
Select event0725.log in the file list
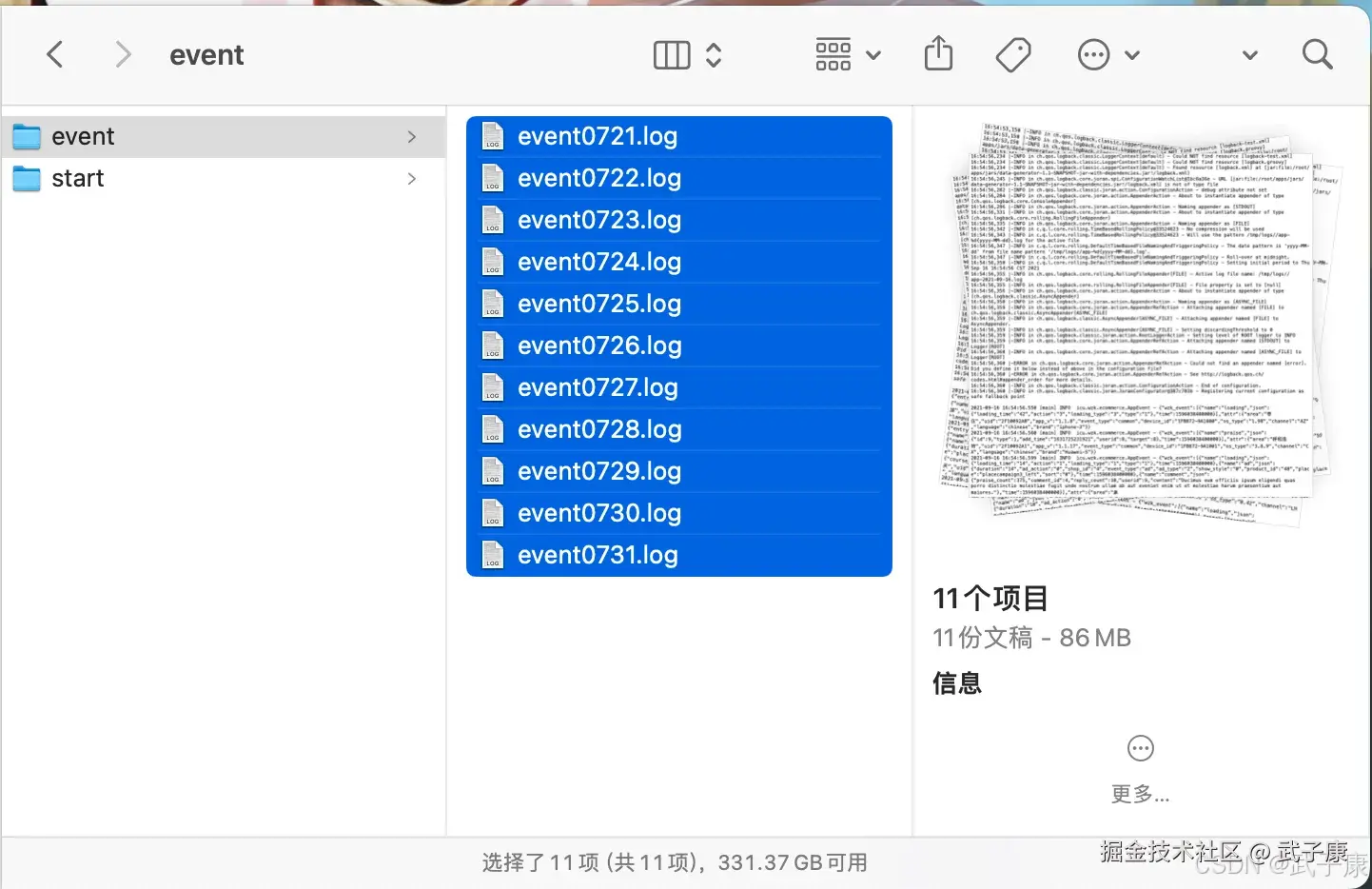point(598,304)
